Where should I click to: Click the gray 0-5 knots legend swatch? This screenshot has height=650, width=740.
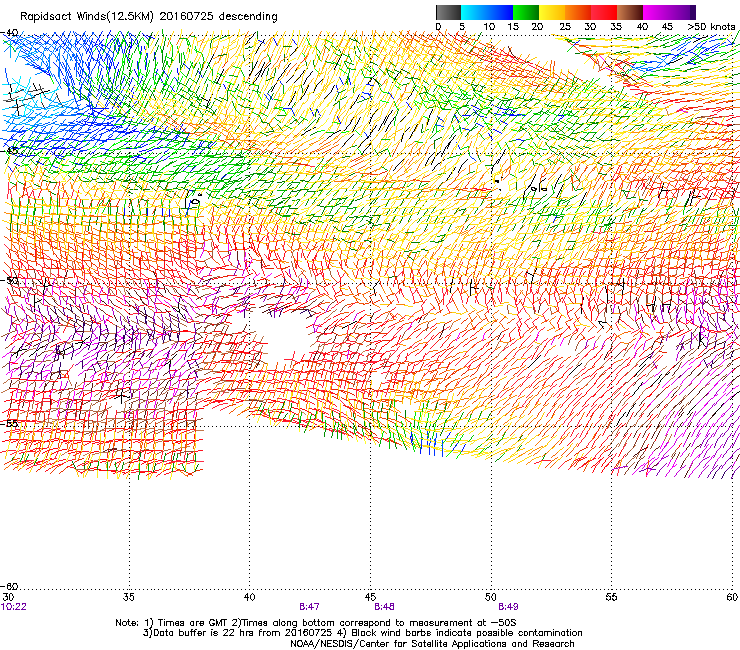tap(448, 12)
